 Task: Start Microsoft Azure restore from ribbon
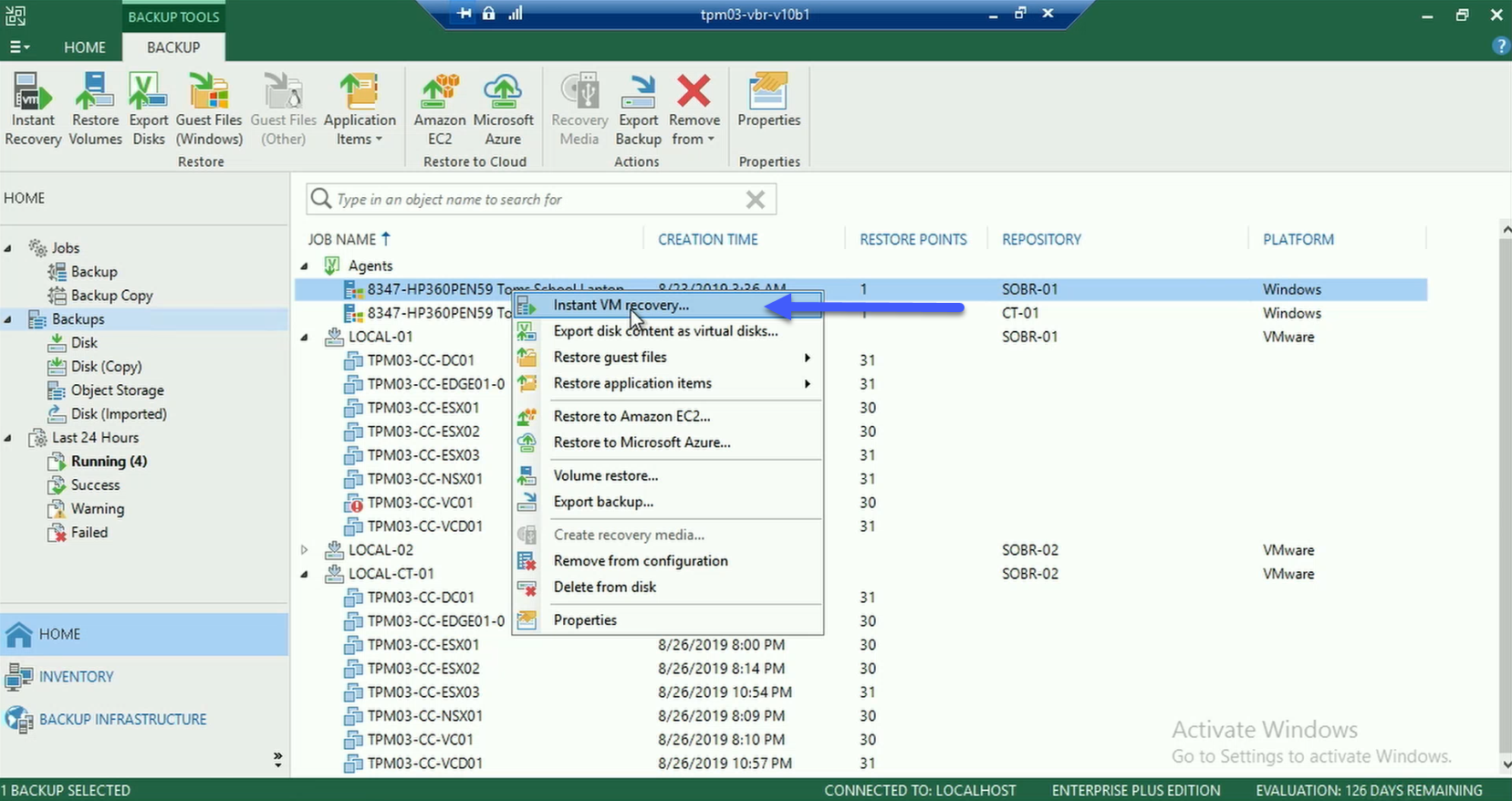[x=503, y=110]
